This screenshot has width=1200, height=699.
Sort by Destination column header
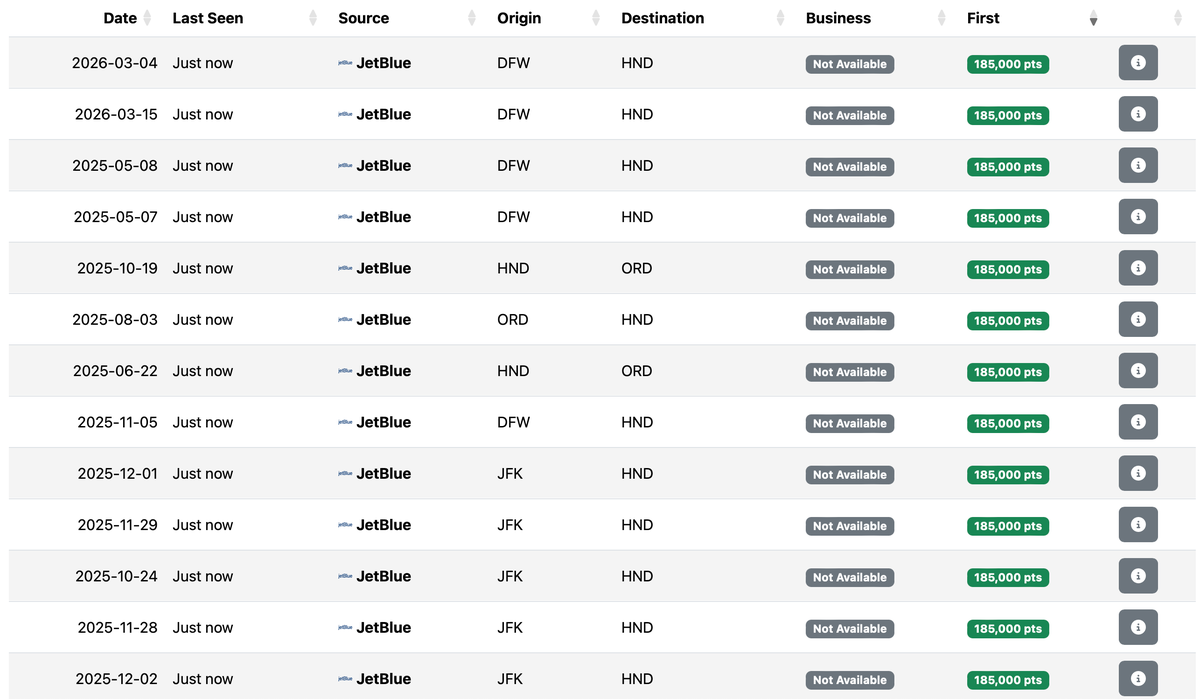click(663, 18)
